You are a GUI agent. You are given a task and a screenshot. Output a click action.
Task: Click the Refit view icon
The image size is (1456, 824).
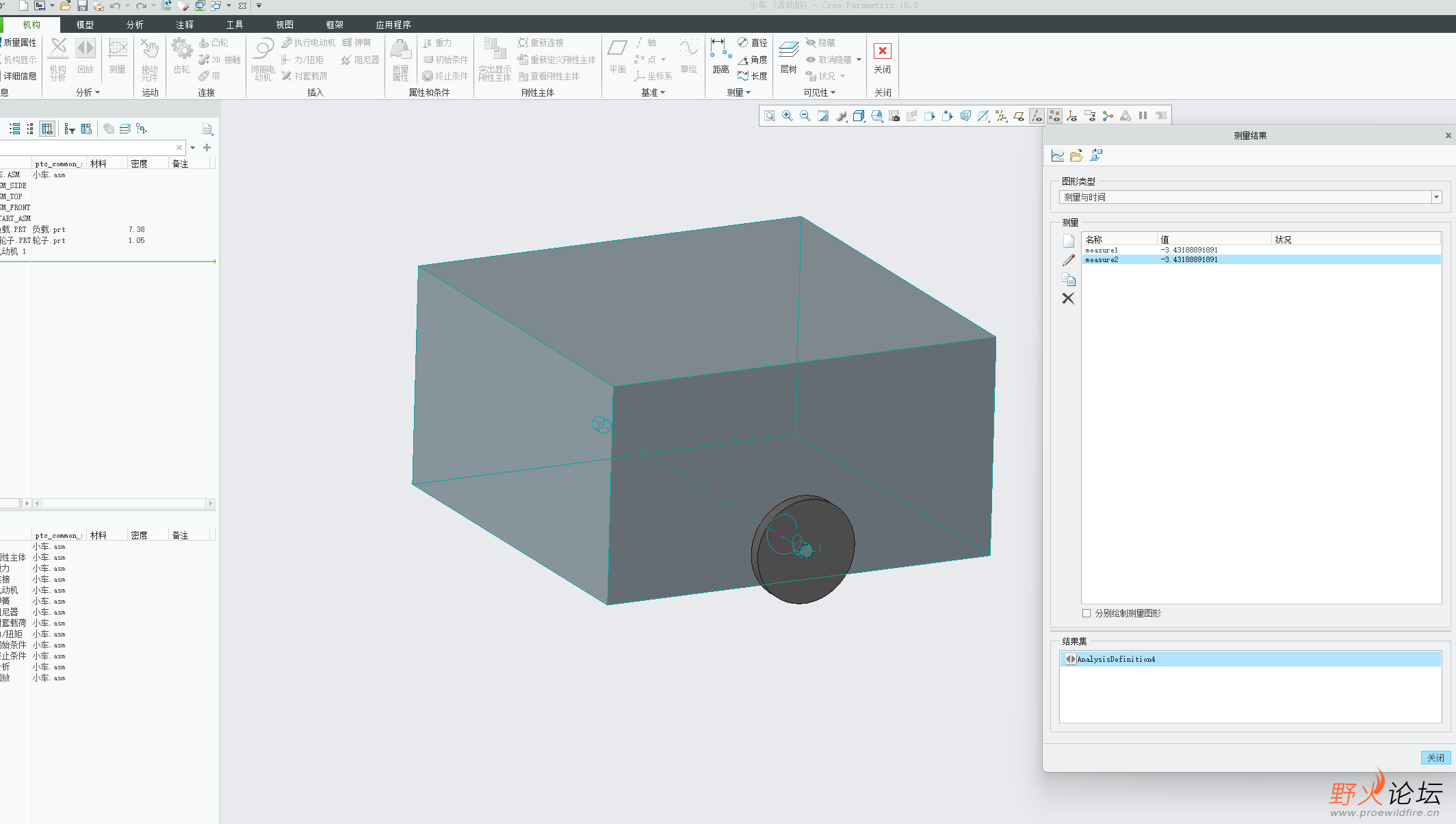[x=770, y=116]
